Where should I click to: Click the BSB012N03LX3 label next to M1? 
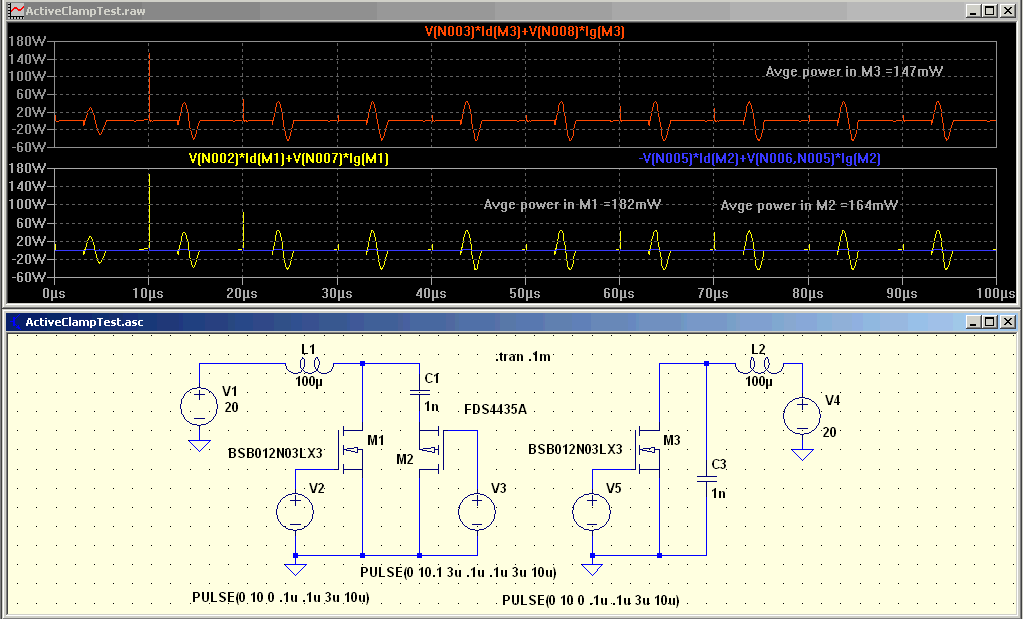275,453
